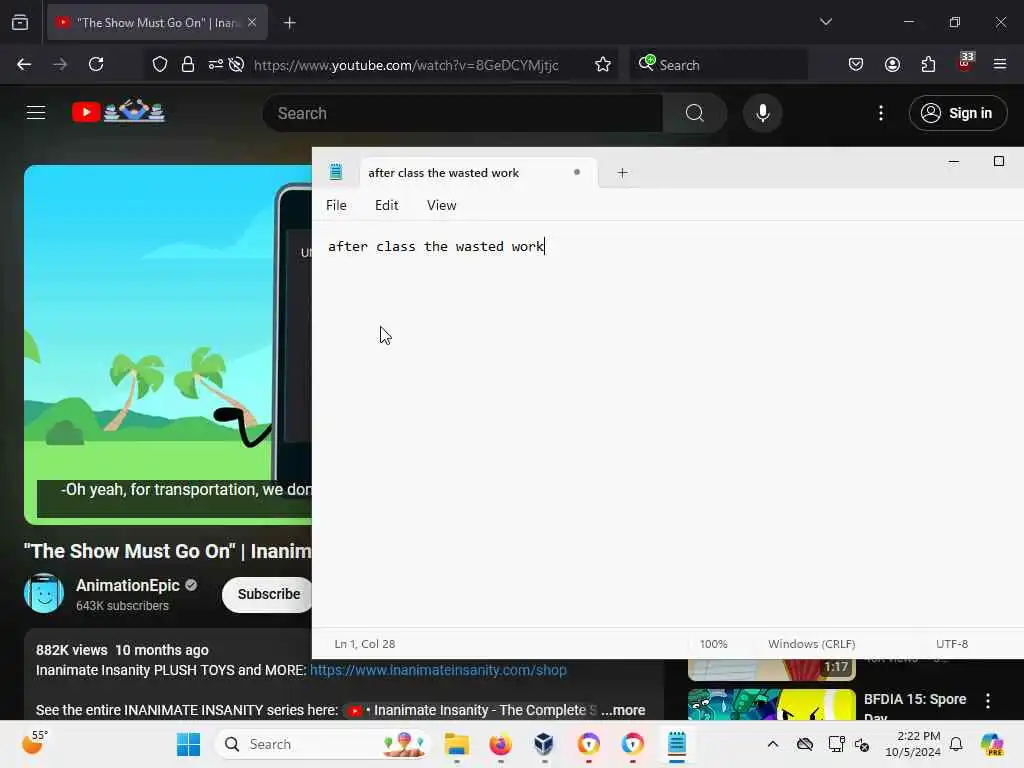
Task: Open the weather widget showing 55°
Action: pos(35,743)
